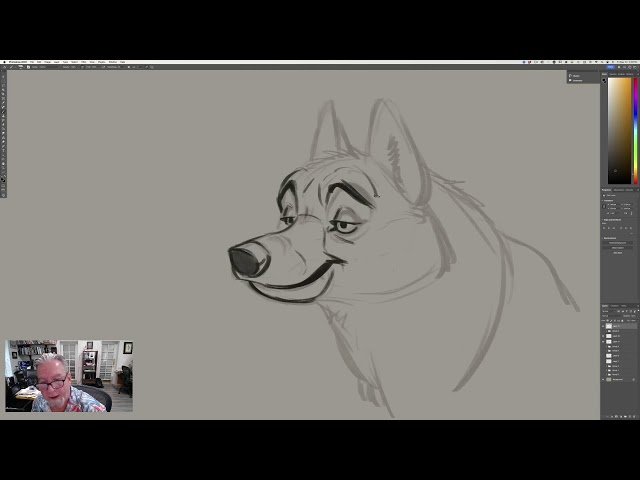Click the vertical hue slider

[x=636, y=131]
